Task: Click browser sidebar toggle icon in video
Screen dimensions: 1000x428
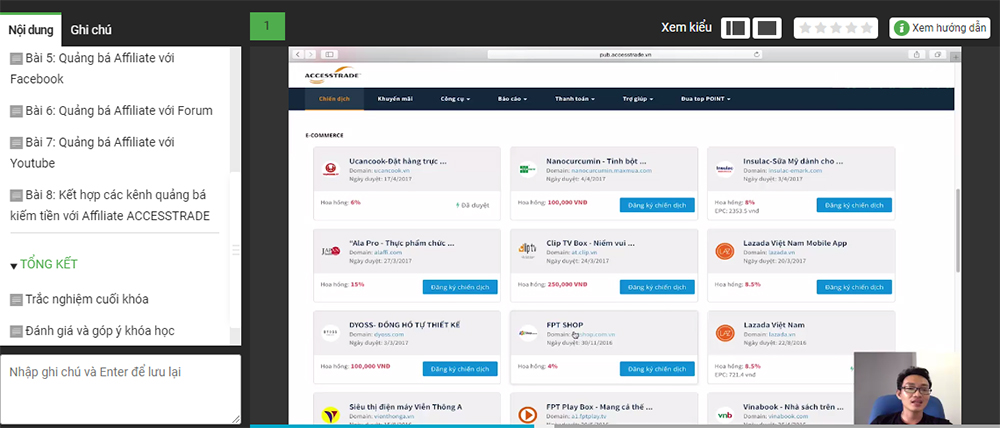Action: click(329, 55)
